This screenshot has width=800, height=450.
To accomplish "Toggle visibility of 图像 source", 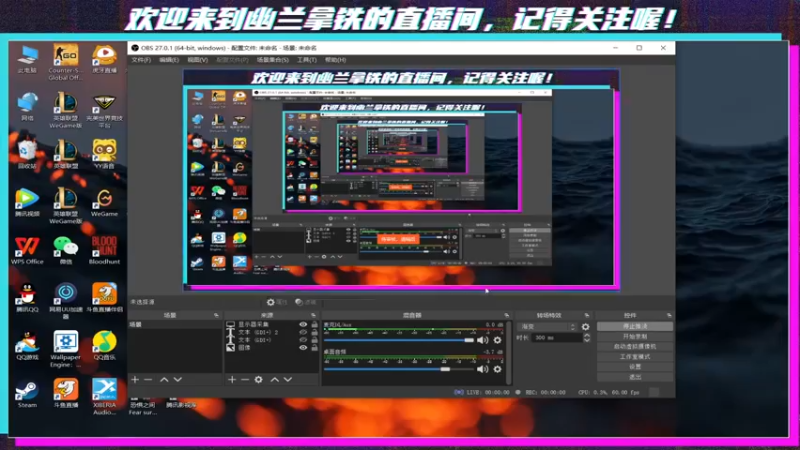I will click(303, 347).
